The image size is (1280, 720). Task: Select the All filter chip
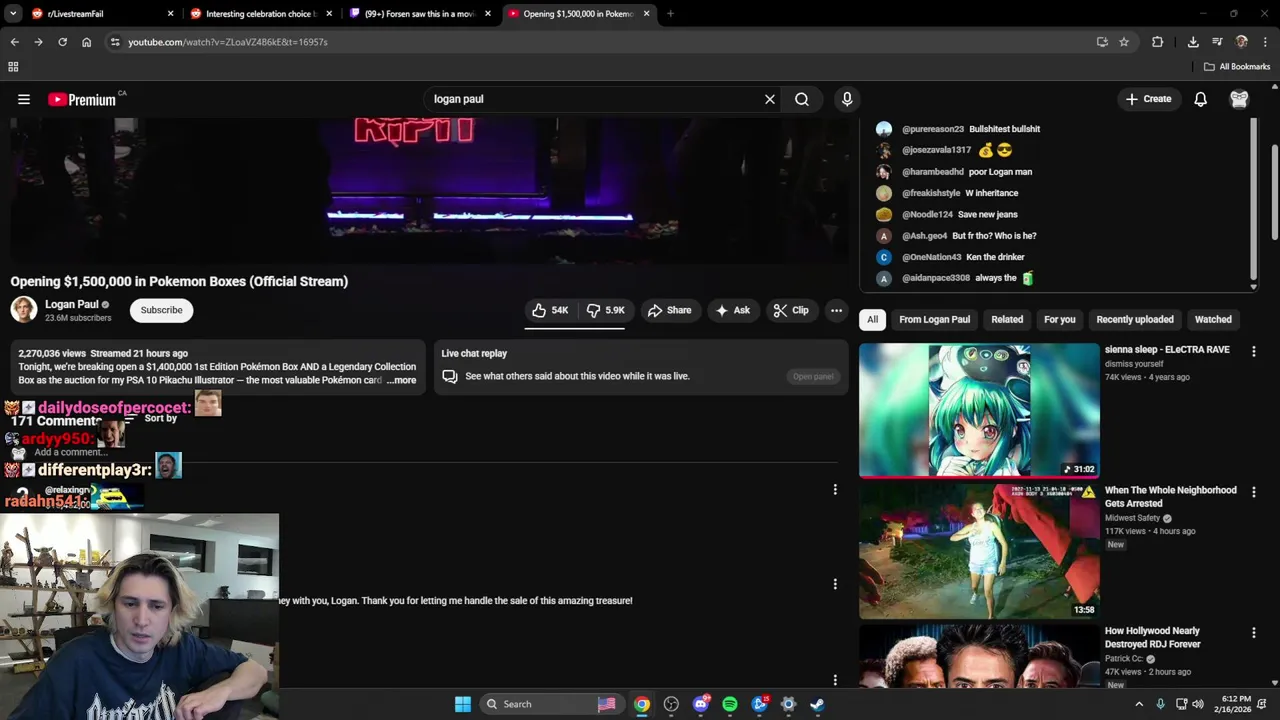click(872, 319)
